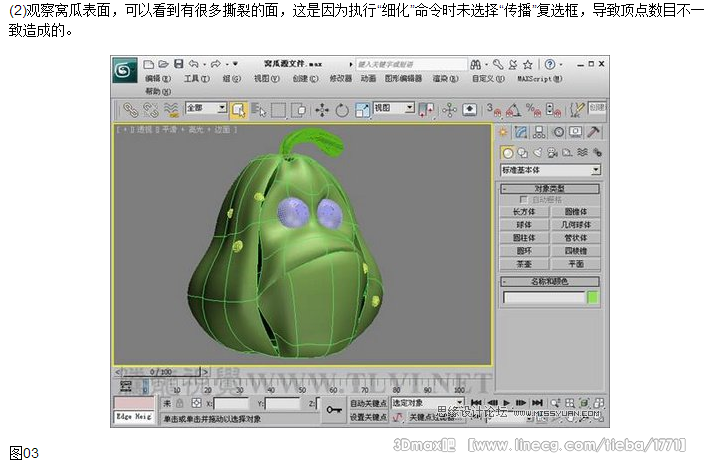The height and width of the screenshot is (462, 715).
Task: Click the 0/100 time slider handle
Action: [161, 372]
